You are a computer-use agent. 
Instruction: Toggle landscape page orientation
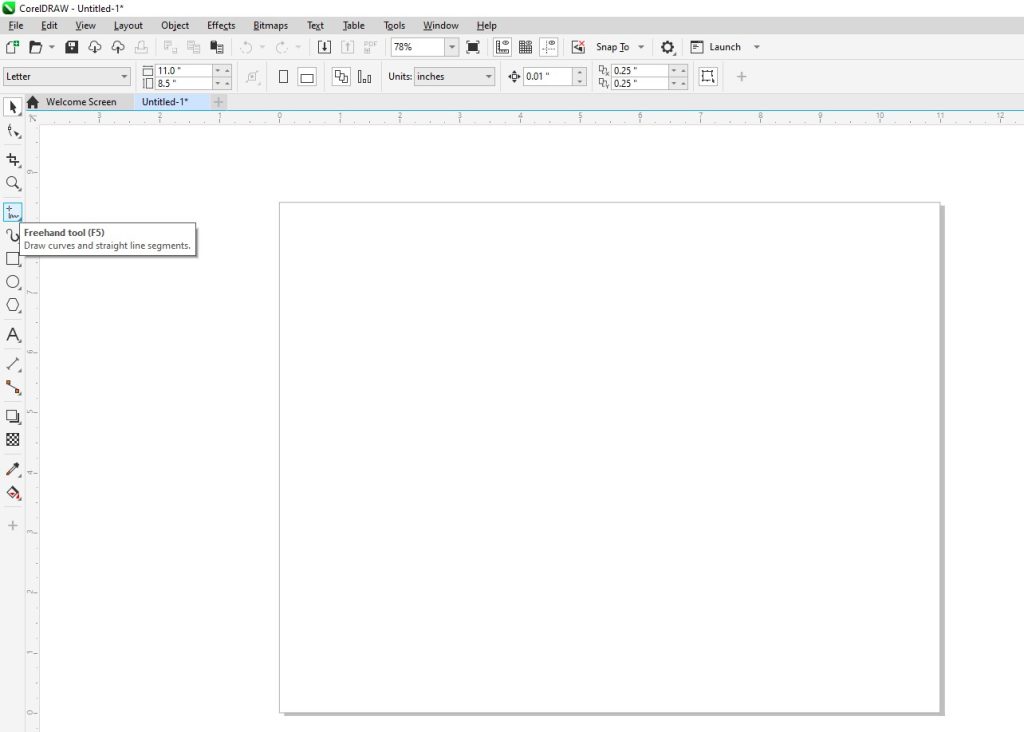coord(306,76)
